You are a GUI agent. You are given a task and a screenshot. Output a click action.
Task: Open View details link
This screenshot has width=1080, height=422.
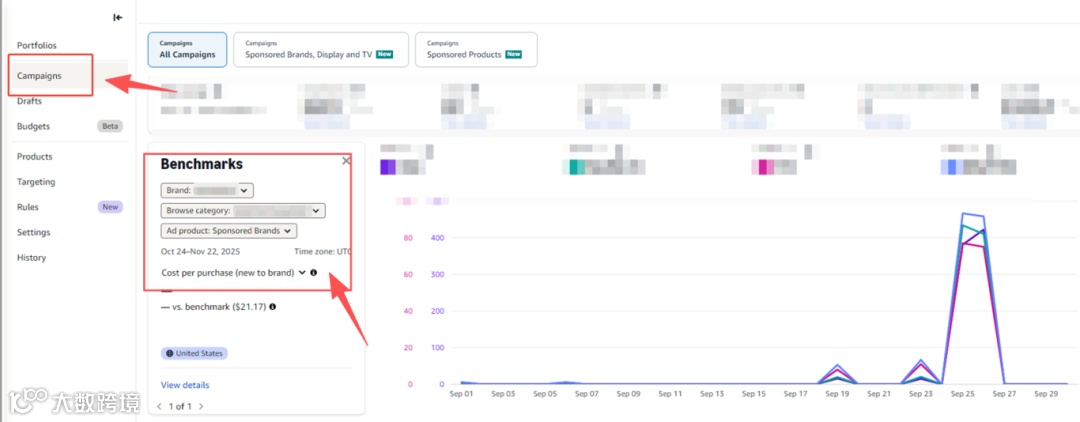(x=185, y=385)
